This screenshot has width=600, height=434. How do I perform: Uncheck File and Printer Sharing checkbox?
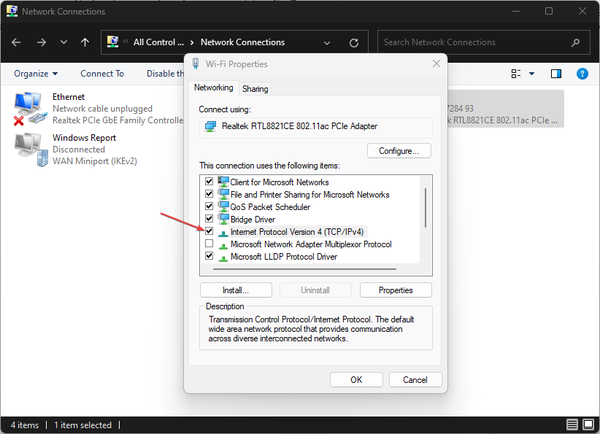pos(209,194)
